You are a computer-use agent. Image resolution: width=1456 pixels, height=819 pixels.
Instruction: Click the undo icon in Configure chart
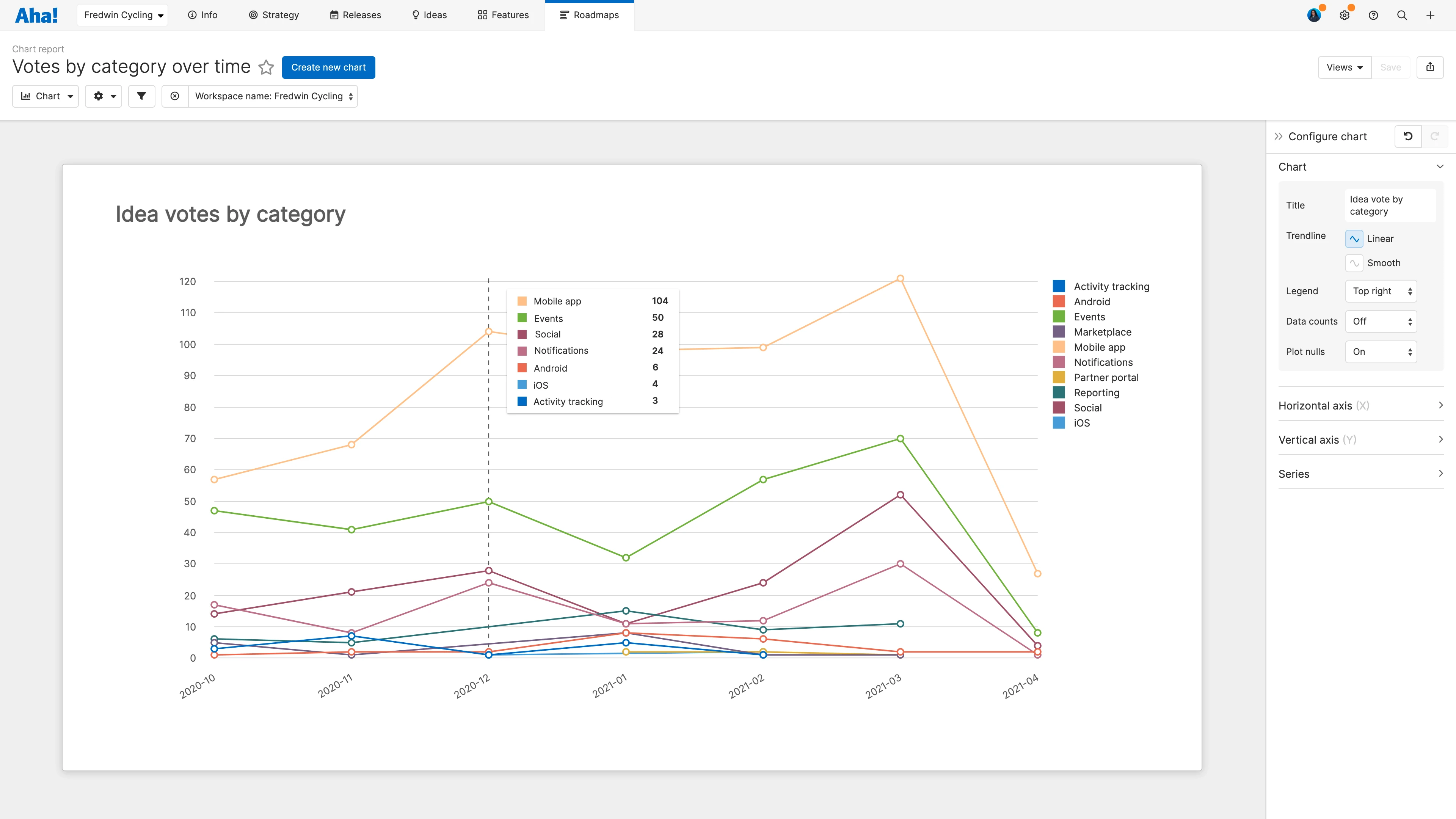[1408, 136]
